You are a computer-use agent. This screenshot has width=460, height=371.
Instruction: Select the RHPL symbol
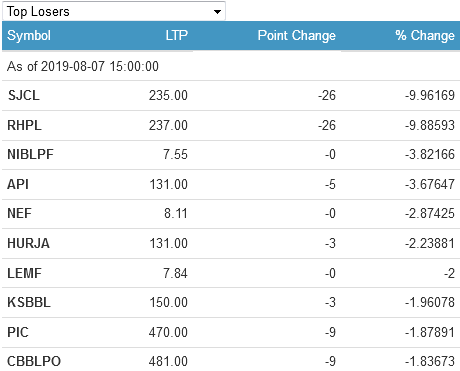(x=25, y=125)
